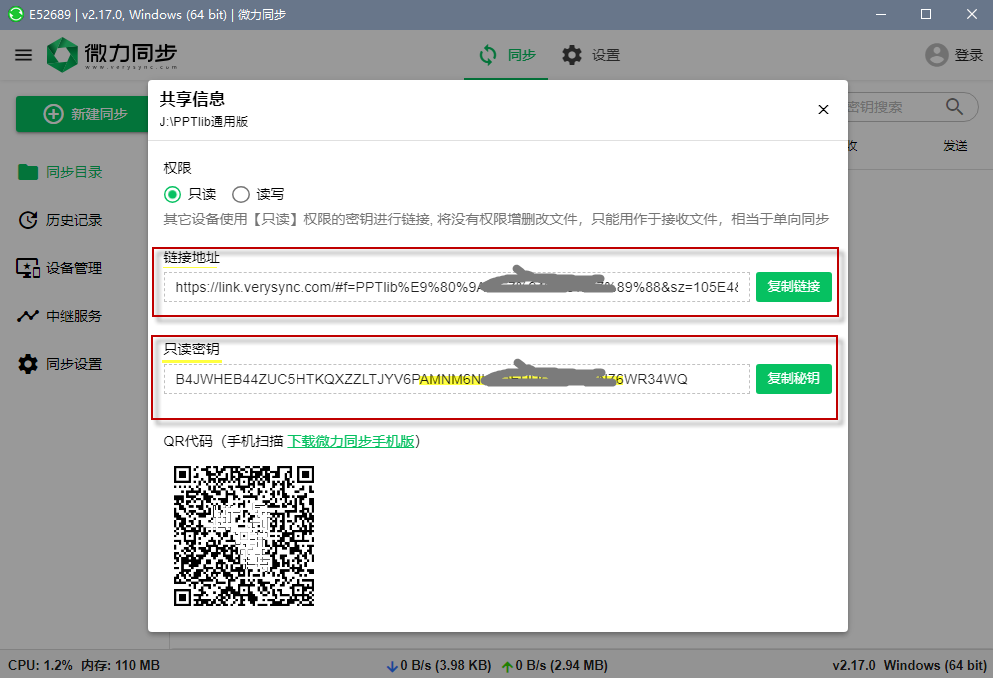Click the gear icon next to 设置
The image size is (993, 678).
tap(572, 55)
